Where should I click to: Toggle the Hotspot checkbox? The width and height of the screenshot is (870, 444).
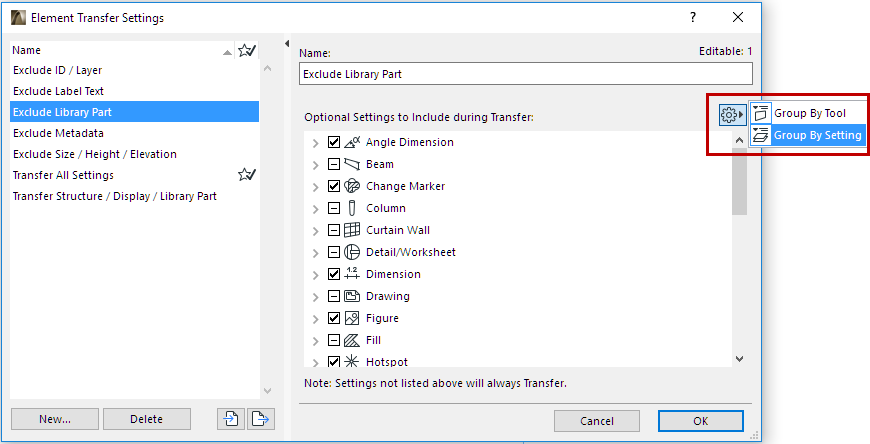[333, 361]
